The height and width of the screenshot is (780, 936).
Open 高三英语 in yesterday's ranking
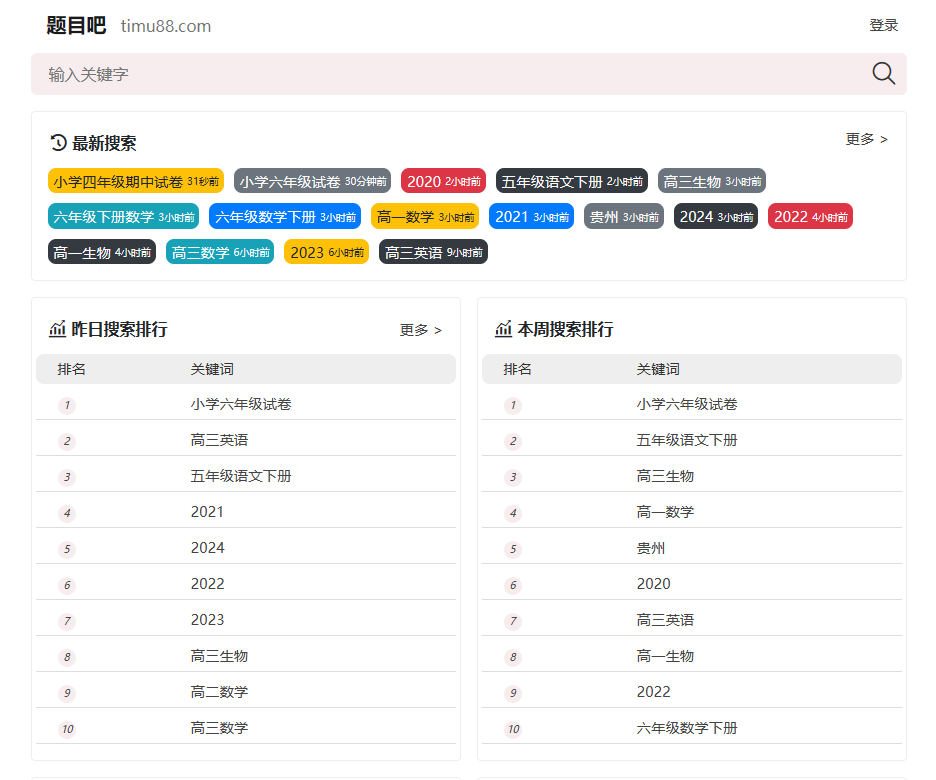click(219, 440)
